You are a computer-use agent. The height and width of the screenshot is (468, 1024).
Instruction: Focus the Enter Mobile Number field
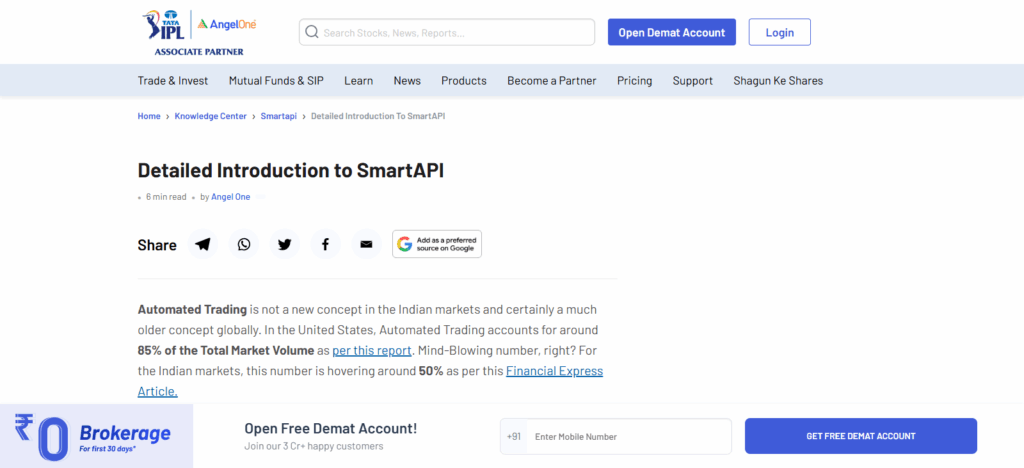point(629,436)
